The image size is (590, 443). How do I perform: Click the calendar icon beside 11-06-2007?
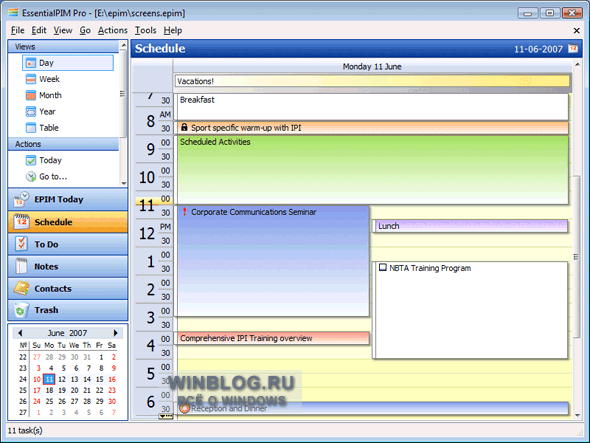click(x=573, y=49)
